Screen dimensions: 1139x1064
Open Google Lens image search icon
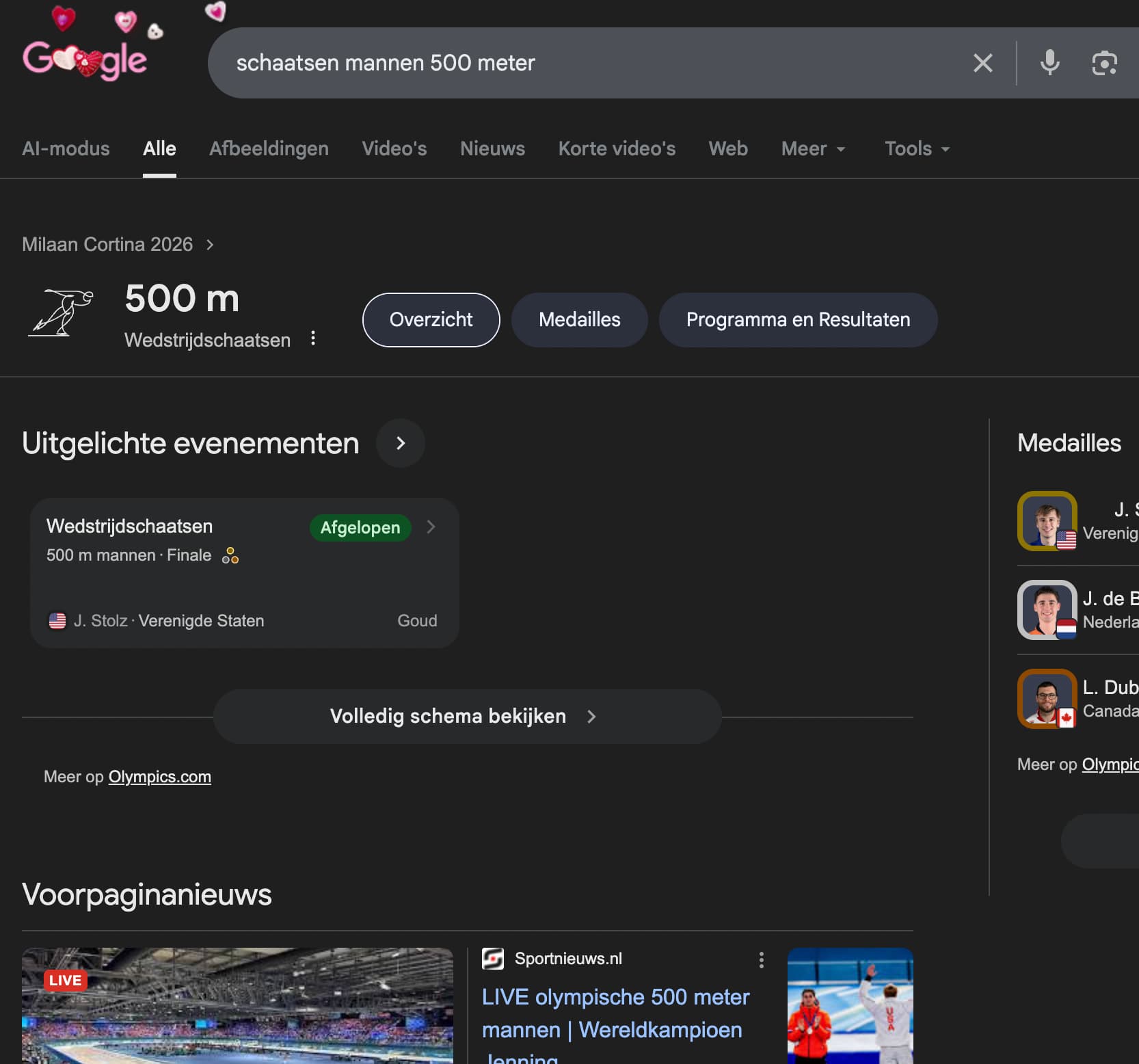pyautogui.click(x=1104, y=63)
